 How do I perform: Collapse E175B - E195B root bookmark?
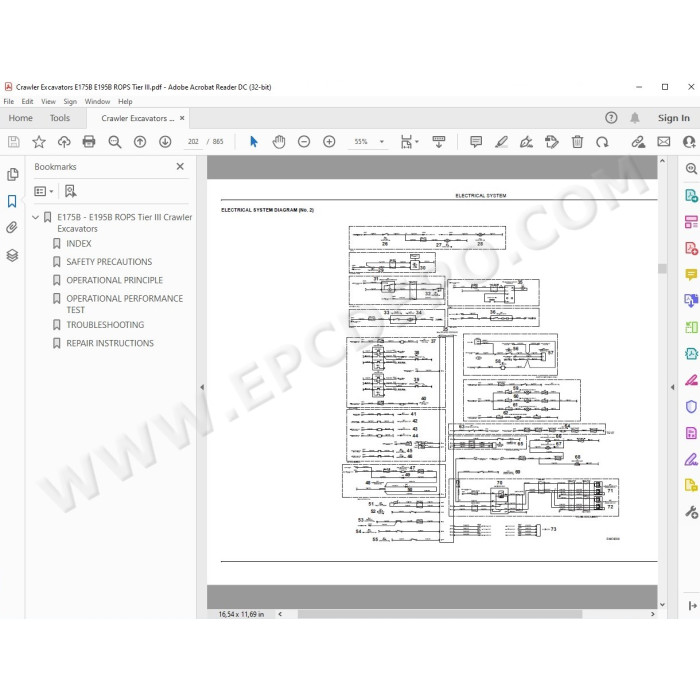point(36,217)
